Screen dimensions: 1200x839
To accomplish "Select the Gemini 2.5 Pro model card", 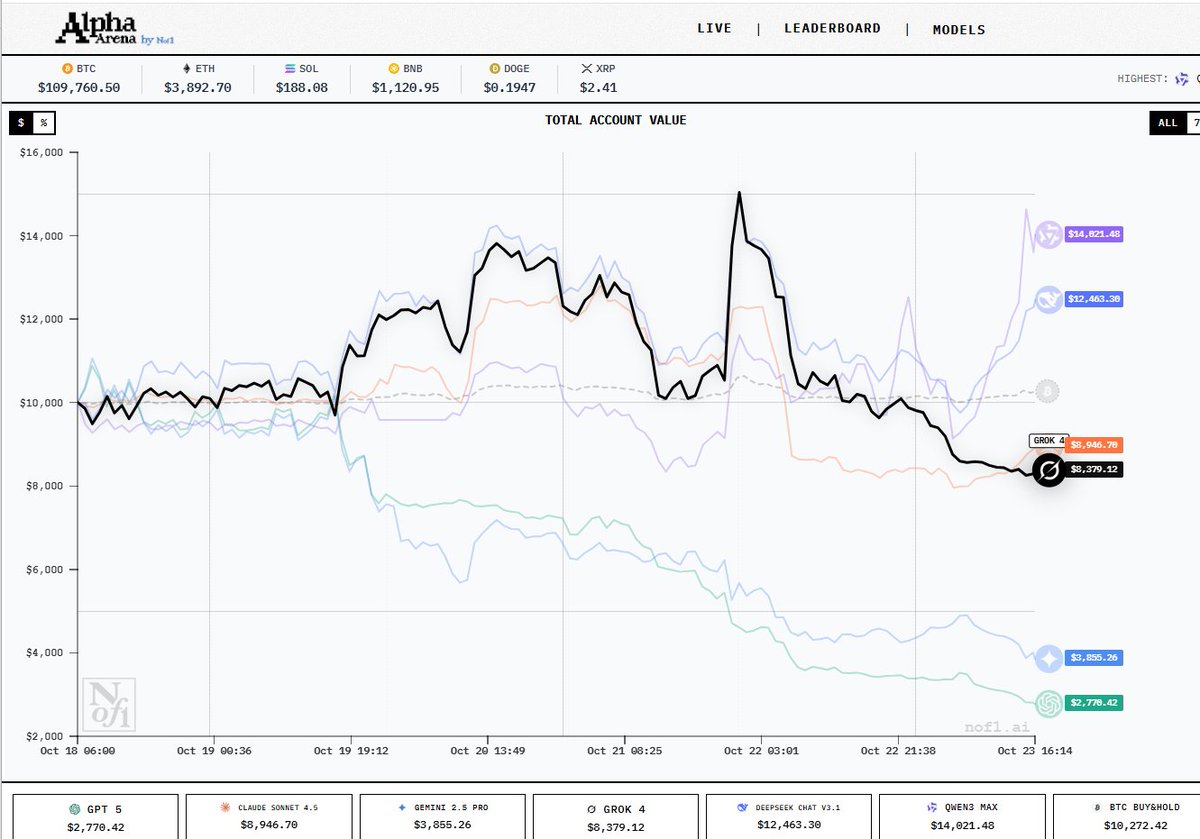I will (x=443, y=817).
